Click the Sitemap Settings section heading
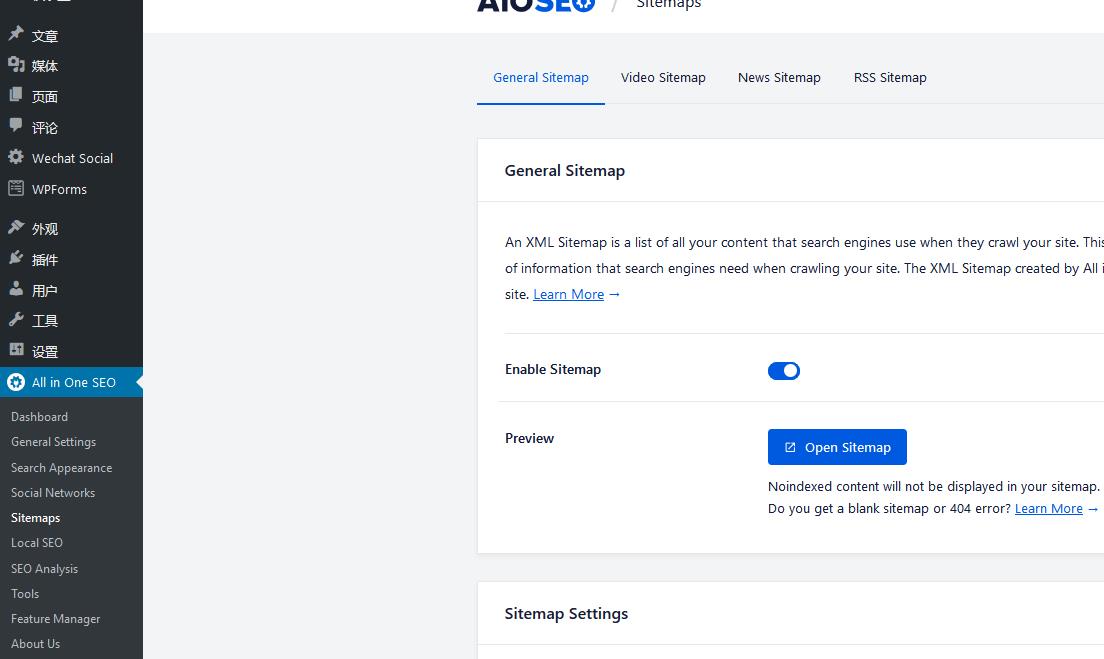1104x659 pixels. [x=566, y=613]
